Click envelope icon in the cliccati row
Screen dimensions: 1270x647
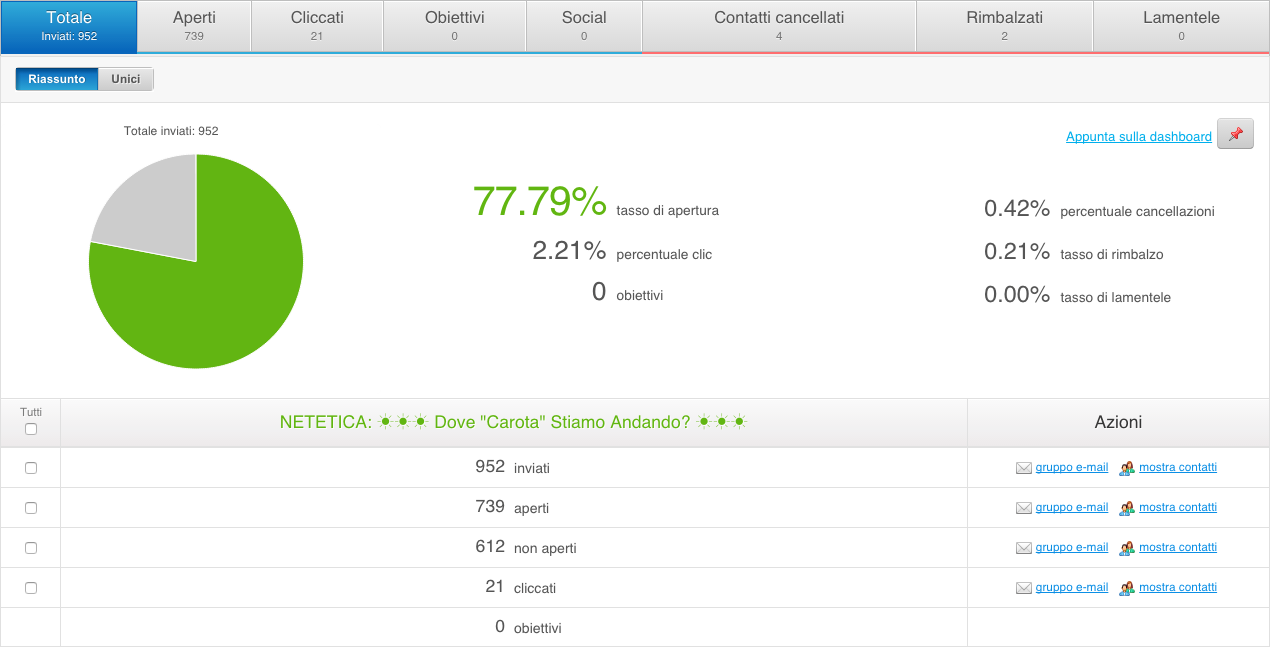[1023, 588]
